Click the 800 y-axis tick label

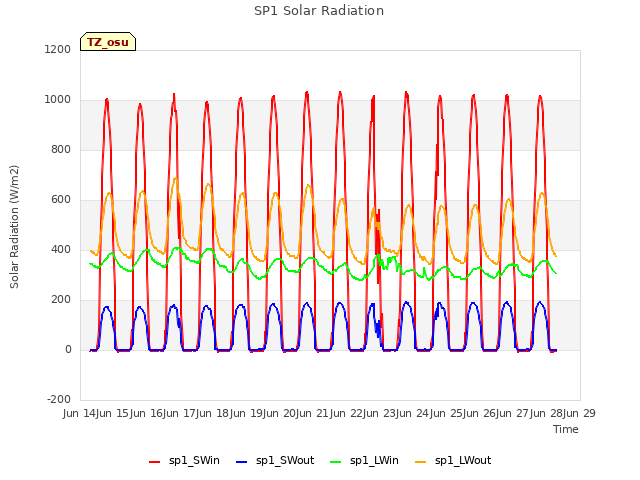pos(61,149)
